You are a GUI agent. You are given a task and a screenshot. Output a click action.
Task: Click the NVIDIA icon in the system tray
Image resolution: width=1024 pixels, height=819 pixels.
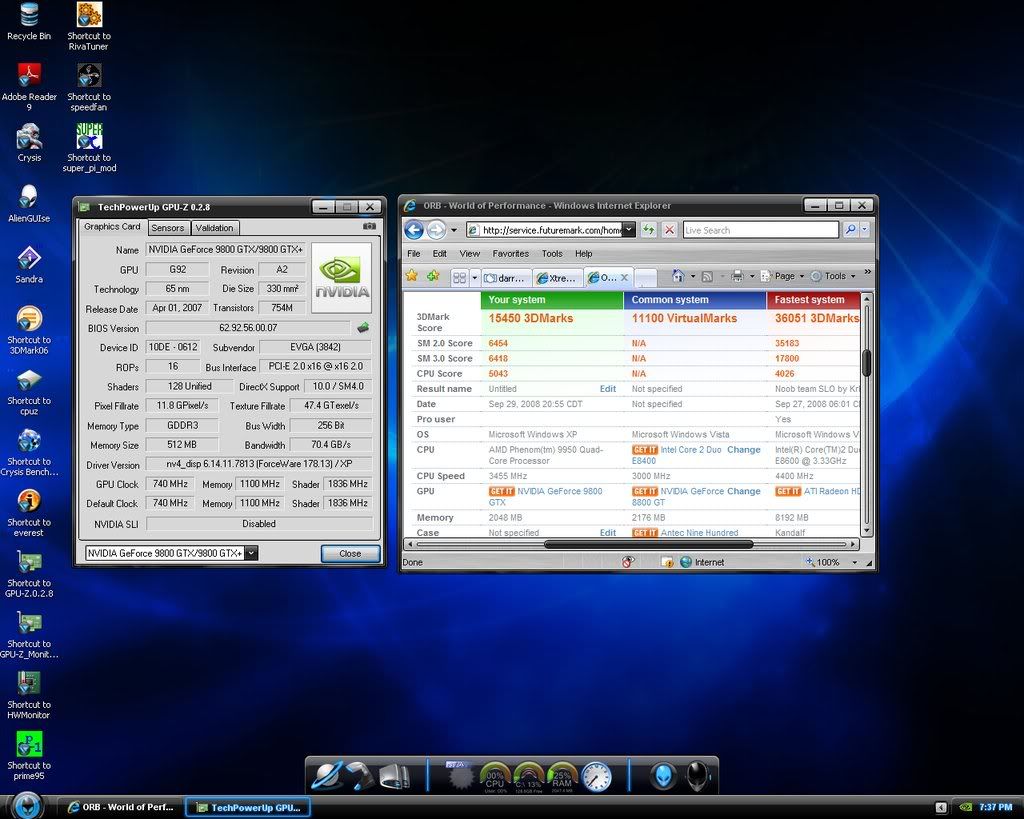[x=965, y=807]
